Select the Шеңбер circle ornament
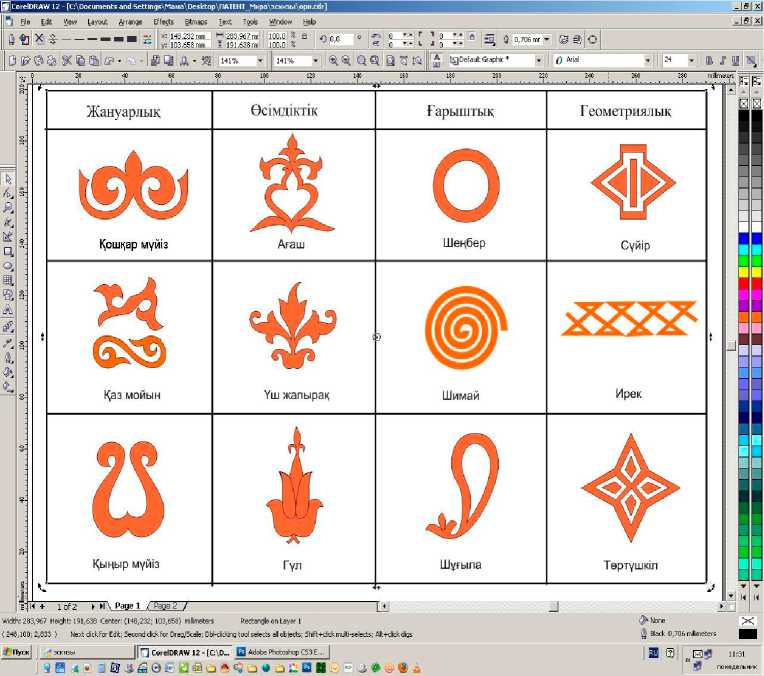Screen dimensions: 764x676 [x=466, y=186]
